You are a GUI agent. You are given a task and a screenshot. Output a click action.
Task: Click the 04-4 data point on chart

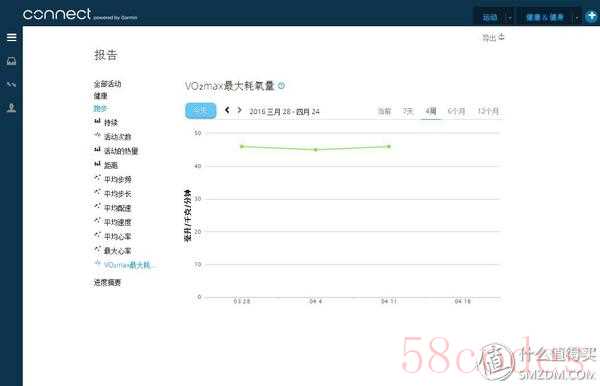[x=315, y=150]
